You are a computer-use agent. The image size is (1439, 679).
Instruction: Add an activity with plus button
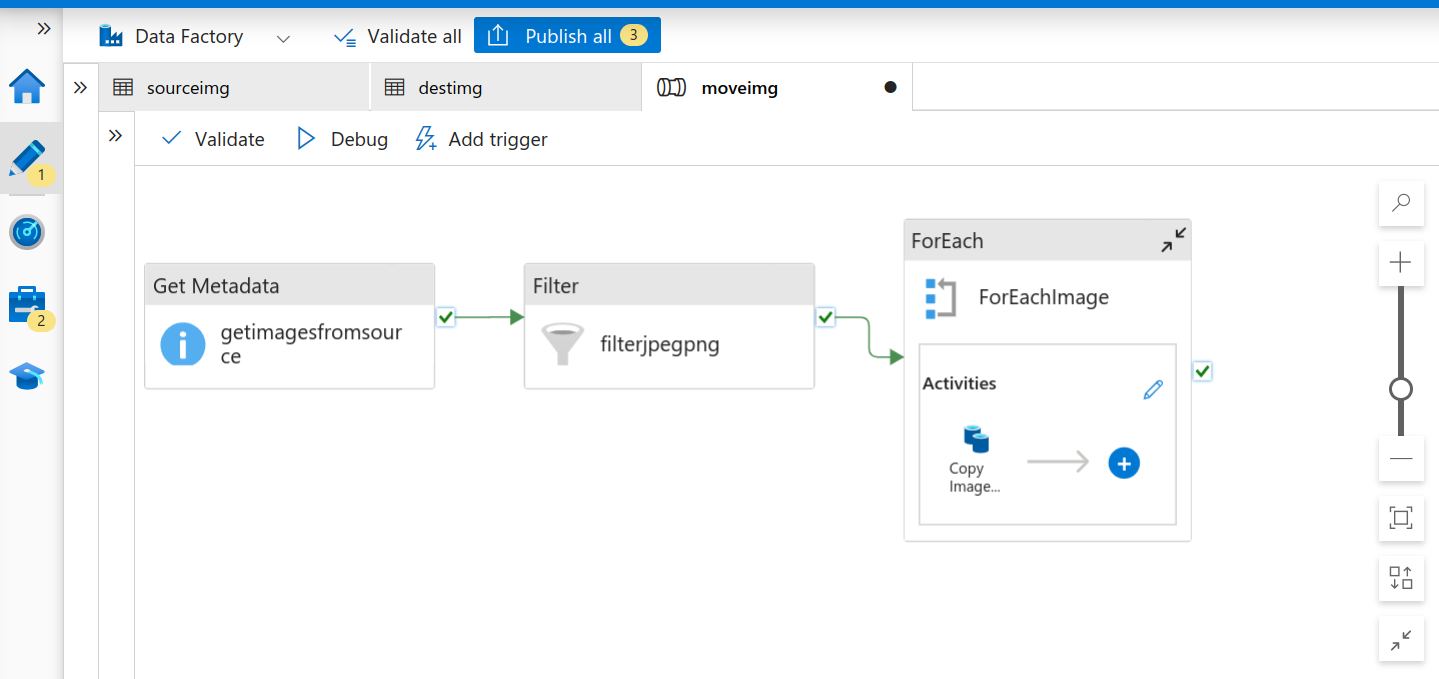pos(1124,463)
